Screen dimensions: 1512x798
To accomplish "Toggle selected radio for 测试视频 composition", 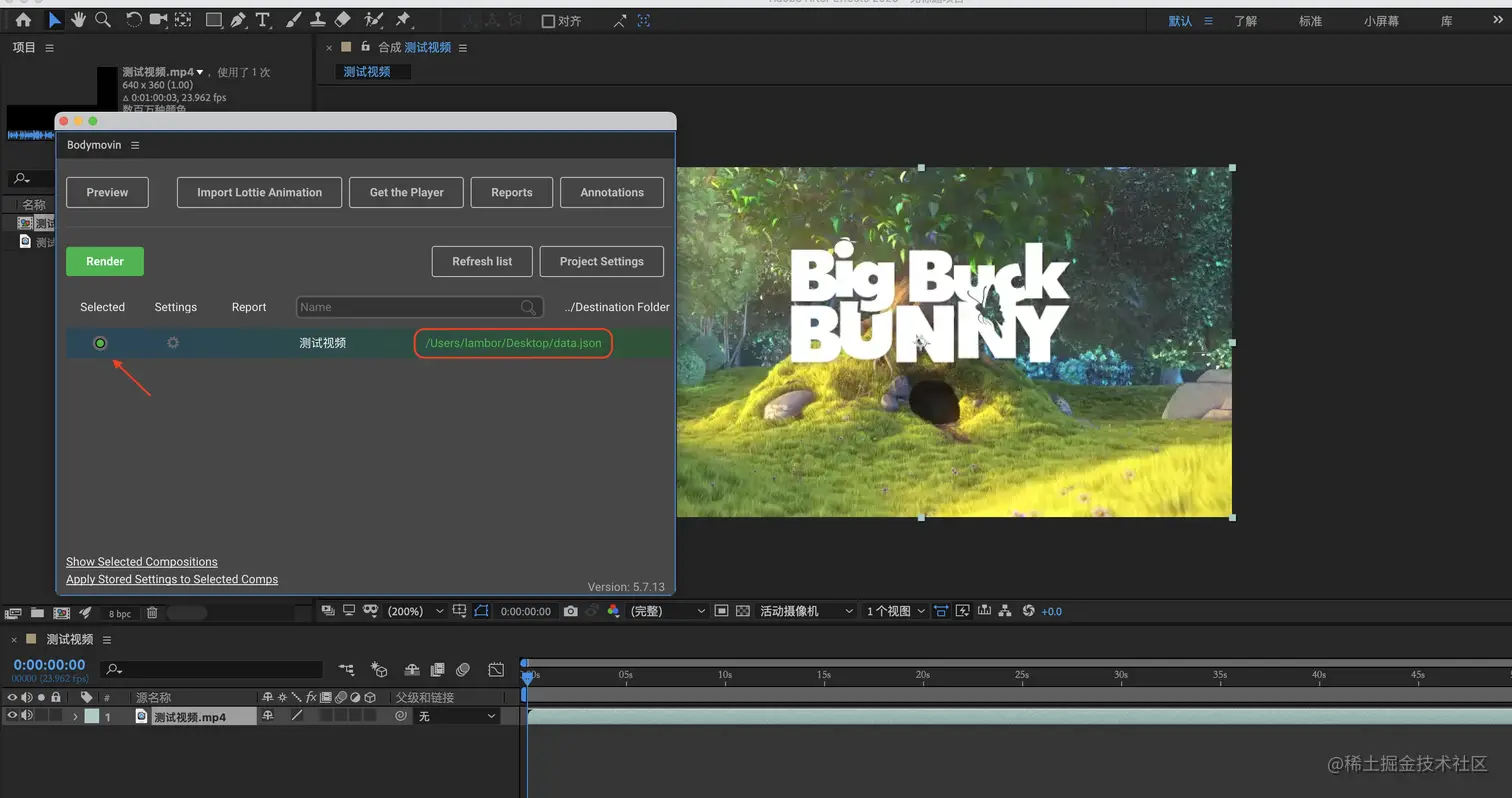I will (100, 343).
